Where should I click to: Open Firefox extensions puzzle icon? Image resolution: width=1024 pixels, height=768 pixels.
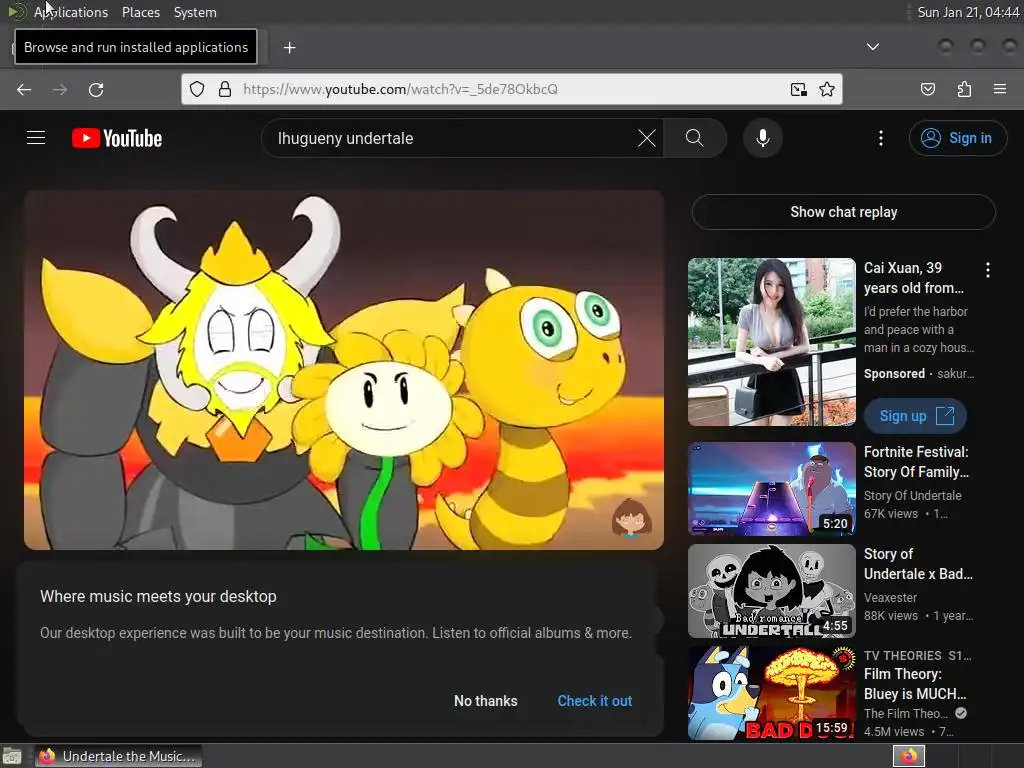coord(964,89)
